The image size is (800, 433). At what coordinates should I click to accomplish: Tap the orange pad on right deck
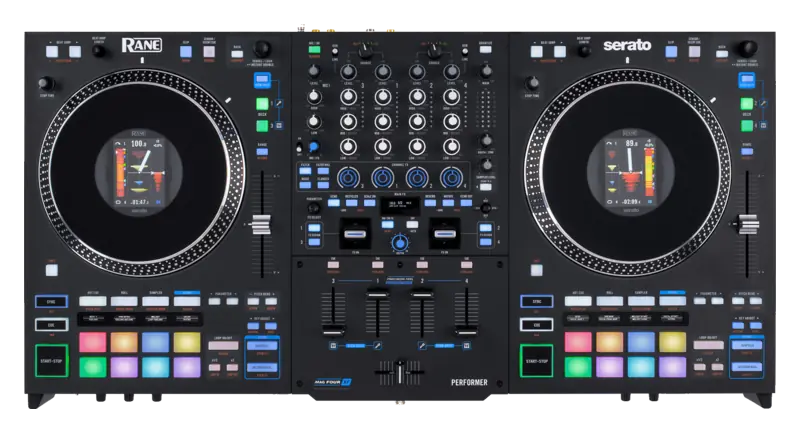pyautogui.click(x=610, y=342)
